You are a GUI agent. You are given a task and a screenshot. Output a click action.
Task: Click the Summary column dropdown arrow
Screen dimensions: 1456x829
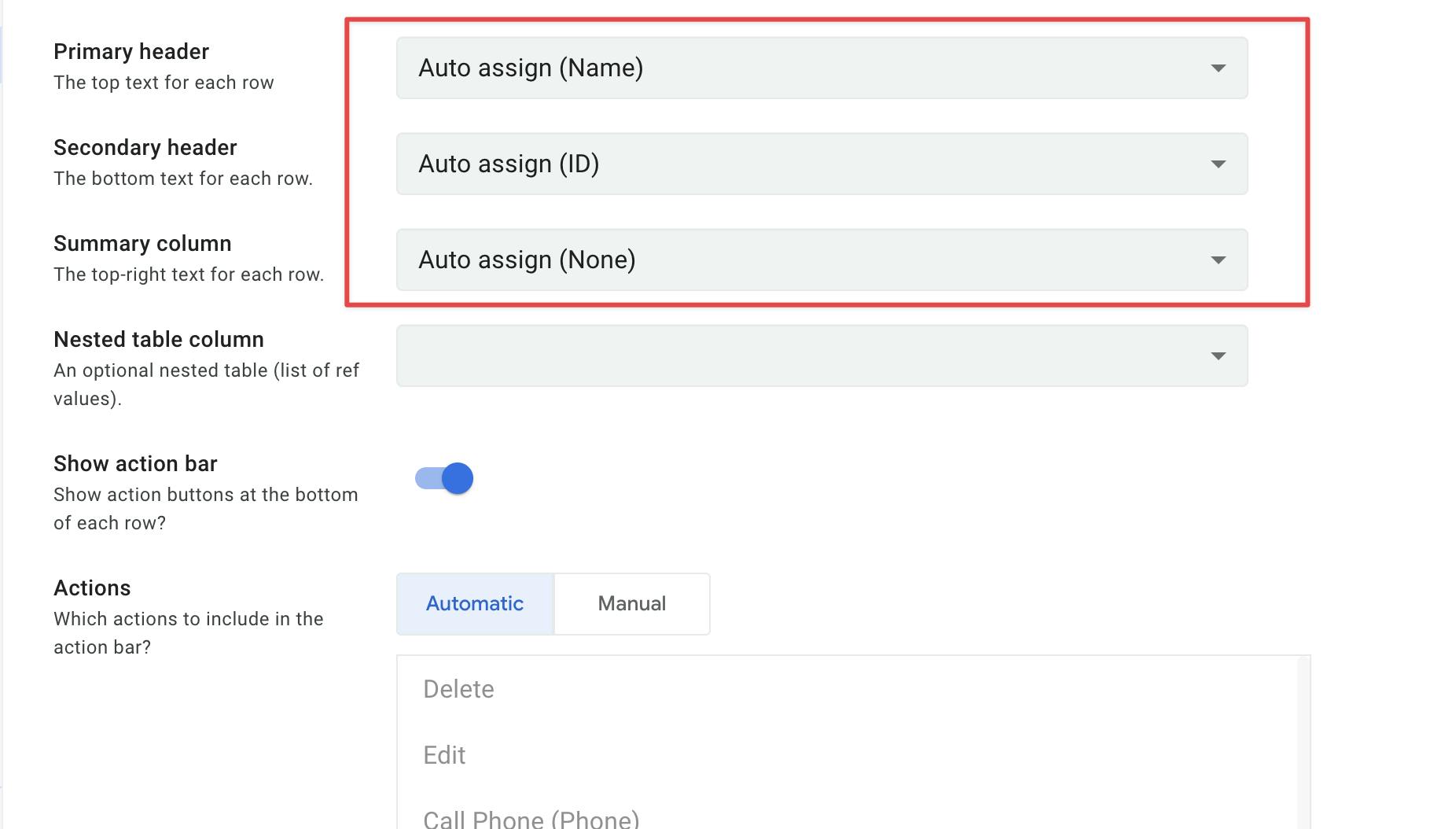[1218, 260]
